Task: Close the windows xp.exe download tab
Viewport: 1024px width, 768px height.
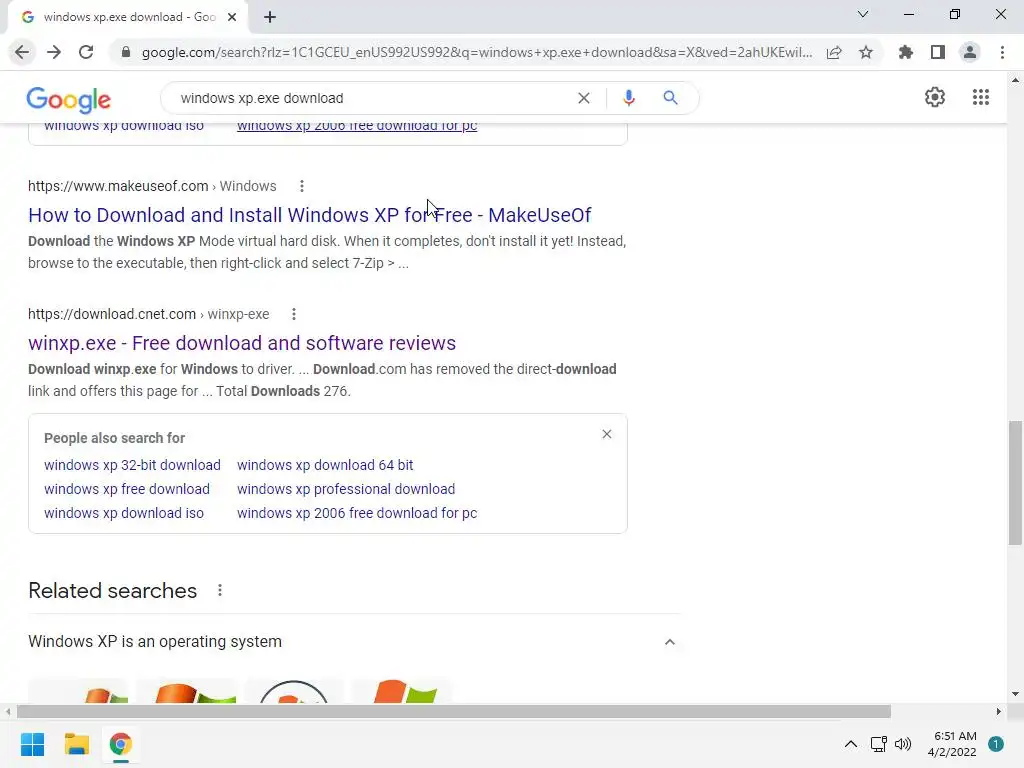Action: click(232, 18)
